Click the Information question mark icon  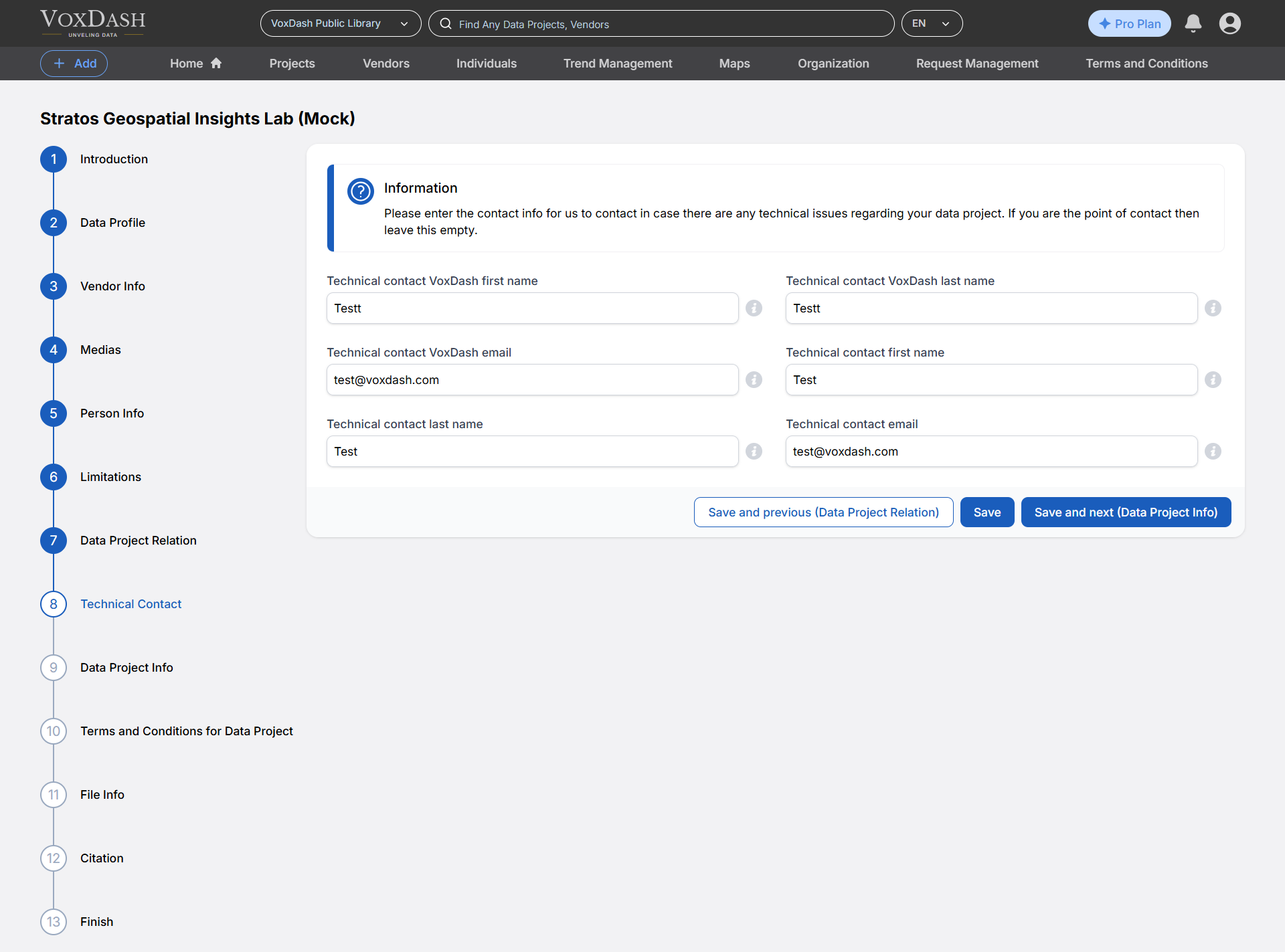click(x=360, y=191)
